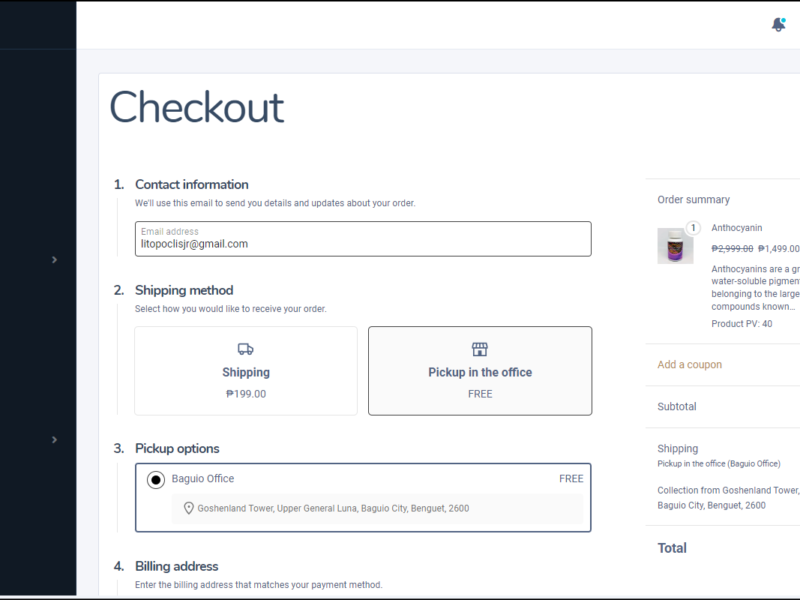The image size is (800, 600).
Task: Select the Baguio Office radio button
Action: (x=156, y=480)
